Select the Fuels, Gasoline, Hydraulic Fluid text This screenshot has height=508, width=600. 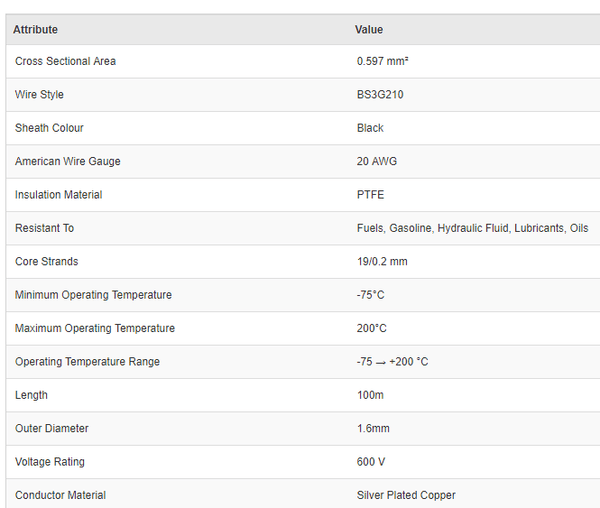click(434, 228)
